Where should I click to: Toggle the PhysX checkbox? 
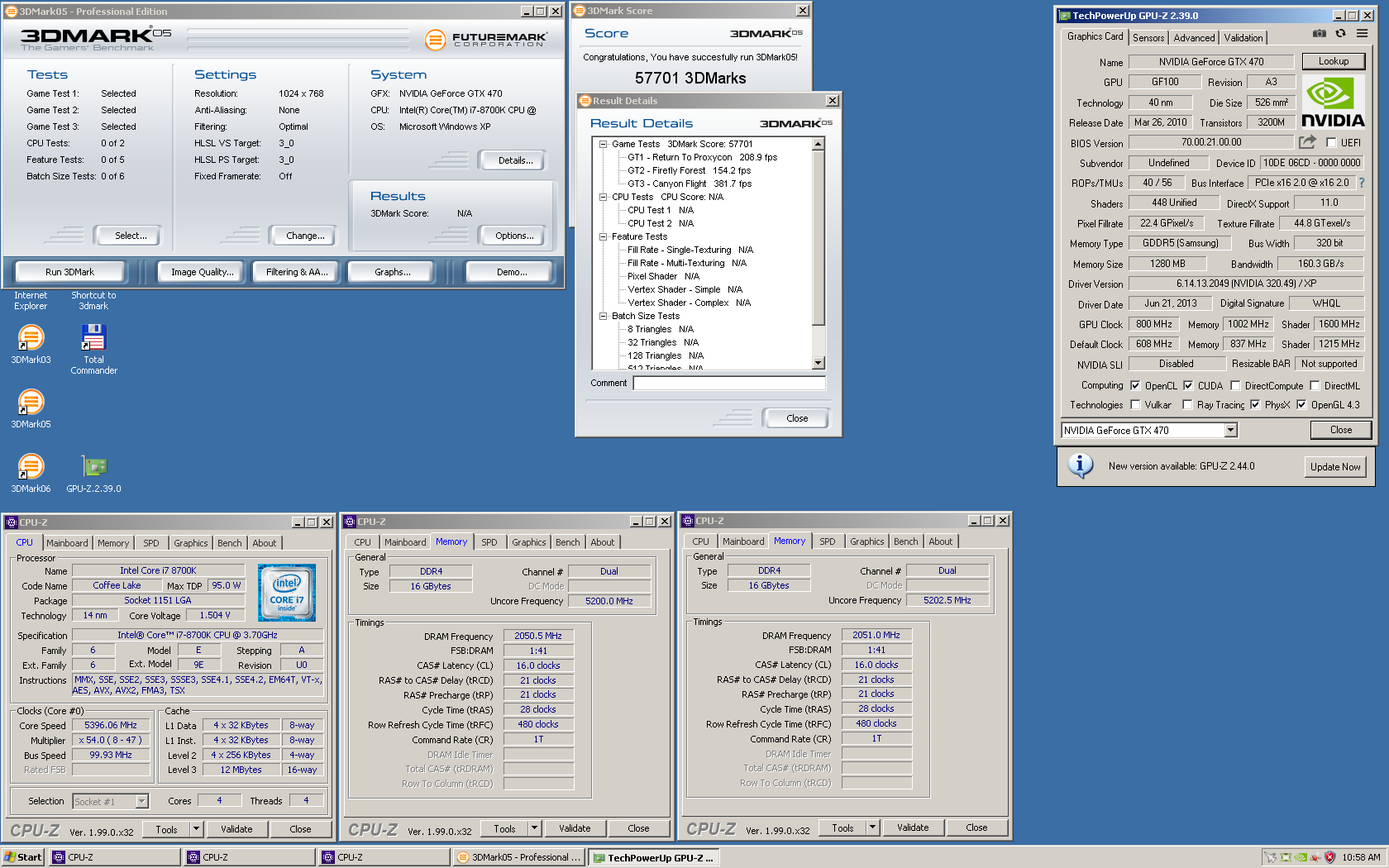point(1255,404)
